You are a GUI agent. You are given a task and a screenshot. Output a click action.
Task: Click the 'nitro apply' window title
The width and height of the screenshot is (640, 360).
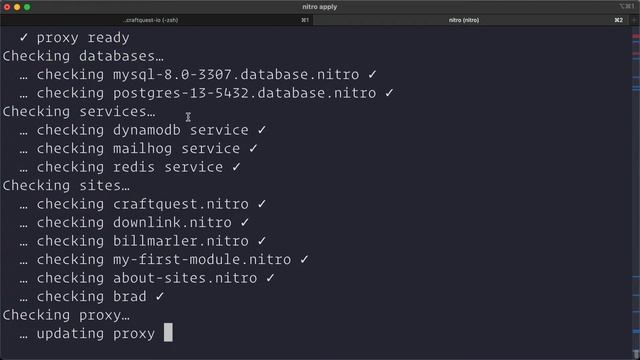pos(320,7)
